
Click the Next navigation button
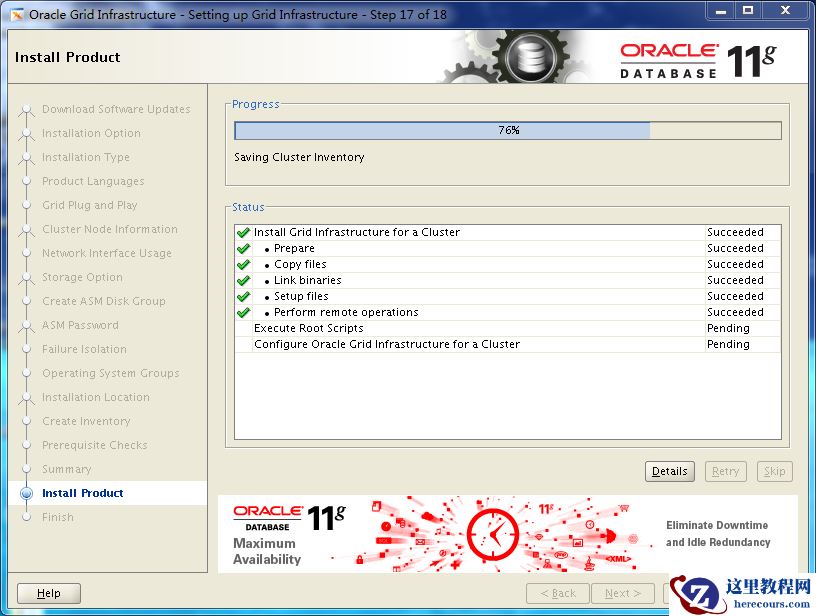(622, 593)
